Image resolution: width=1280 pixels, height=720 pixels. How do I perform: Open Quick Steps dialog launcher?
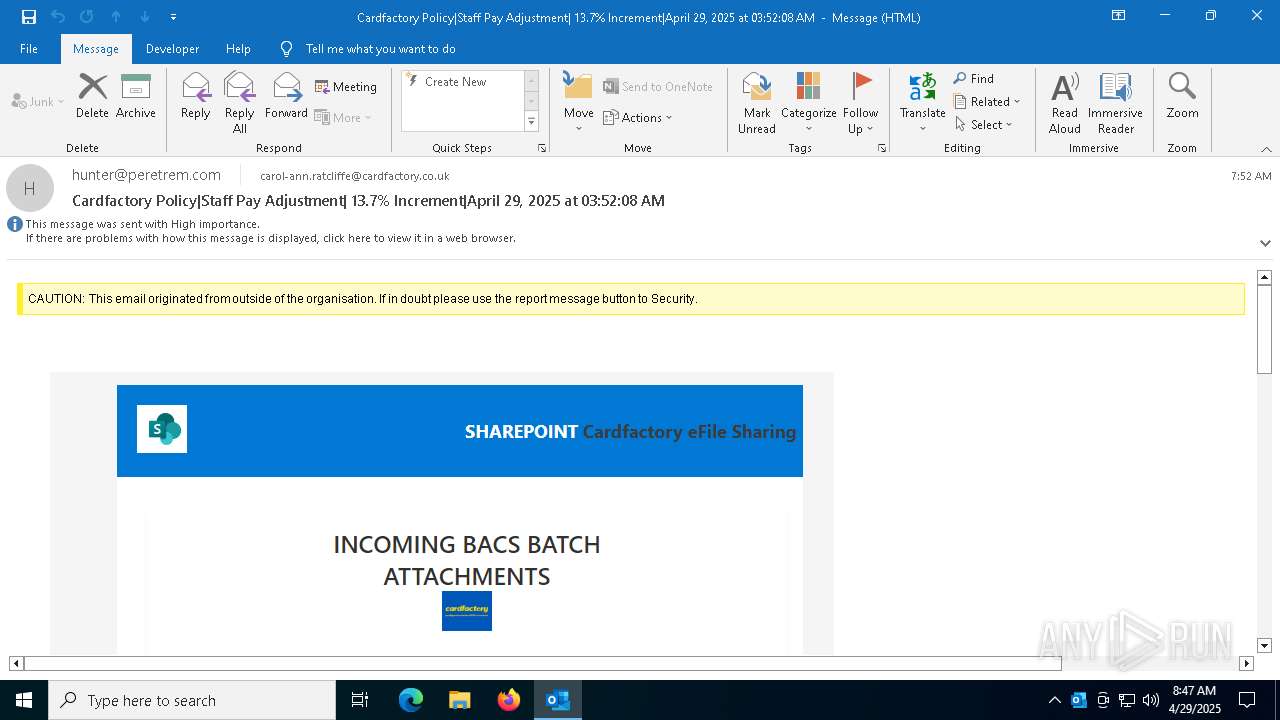(x=542, y=148)
